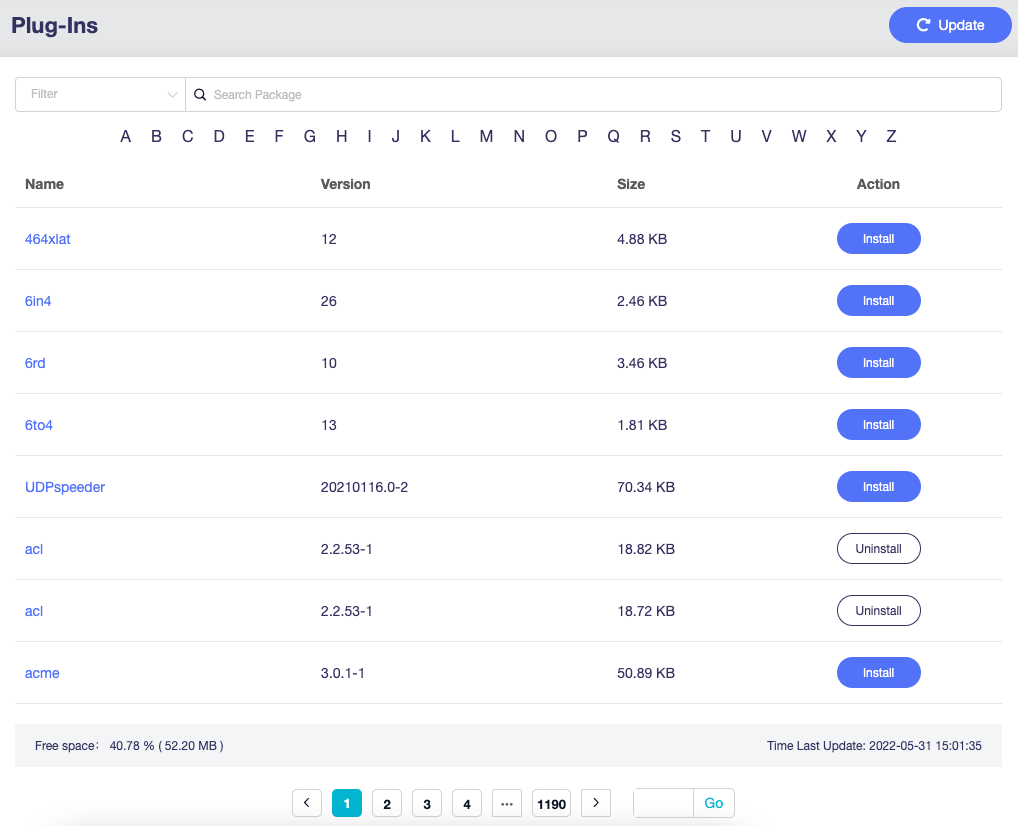Screen dimensions: 1018x826
Task: Filter packages by letter K
Action: (425, 136)
